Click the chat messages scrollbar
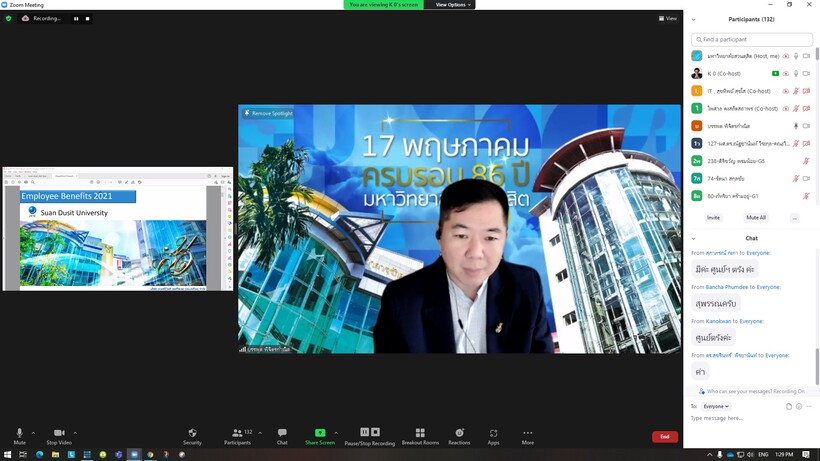The image size is (820, 461). pos(816,366)
